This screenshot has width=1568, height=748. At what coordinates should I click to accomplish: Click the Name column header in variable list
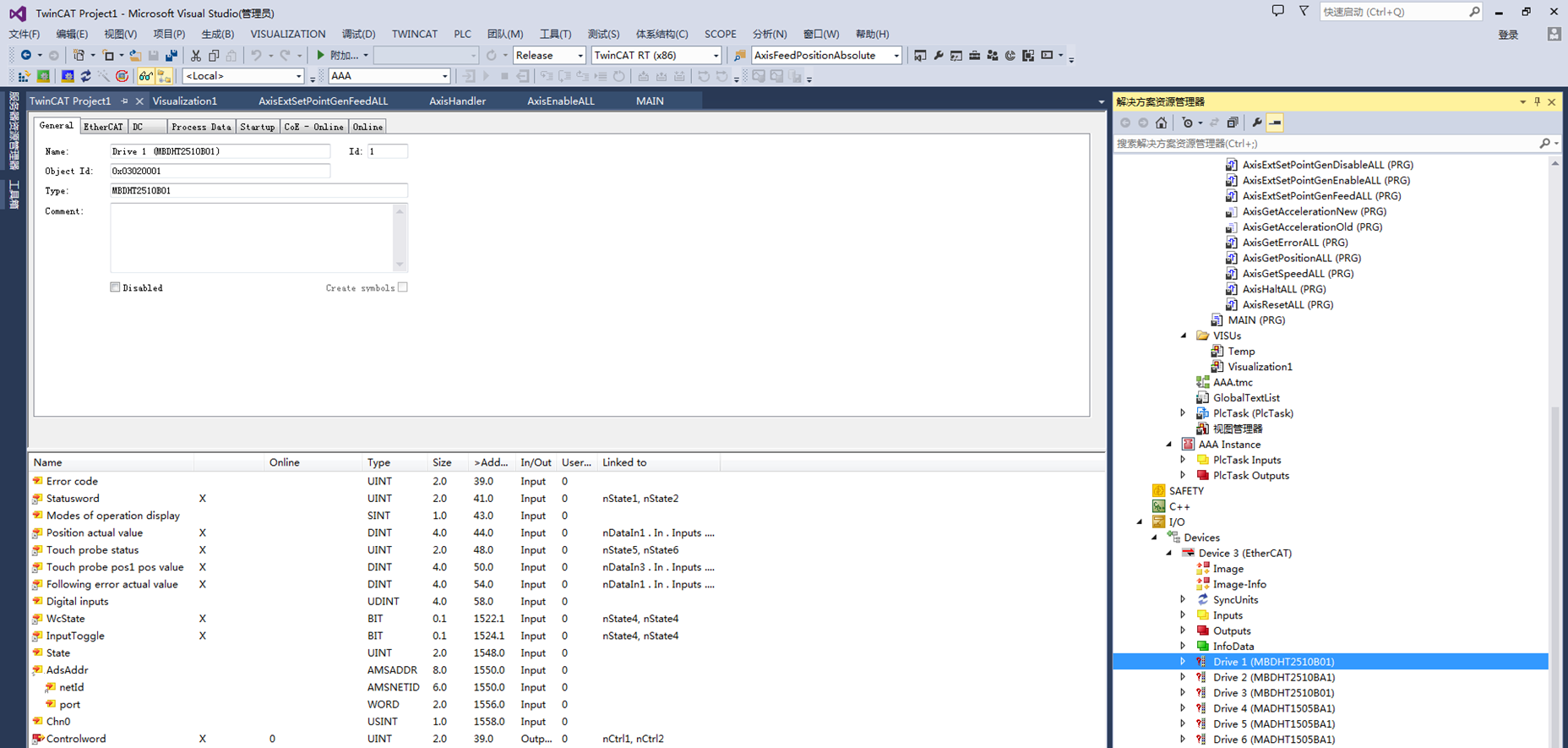112,462
